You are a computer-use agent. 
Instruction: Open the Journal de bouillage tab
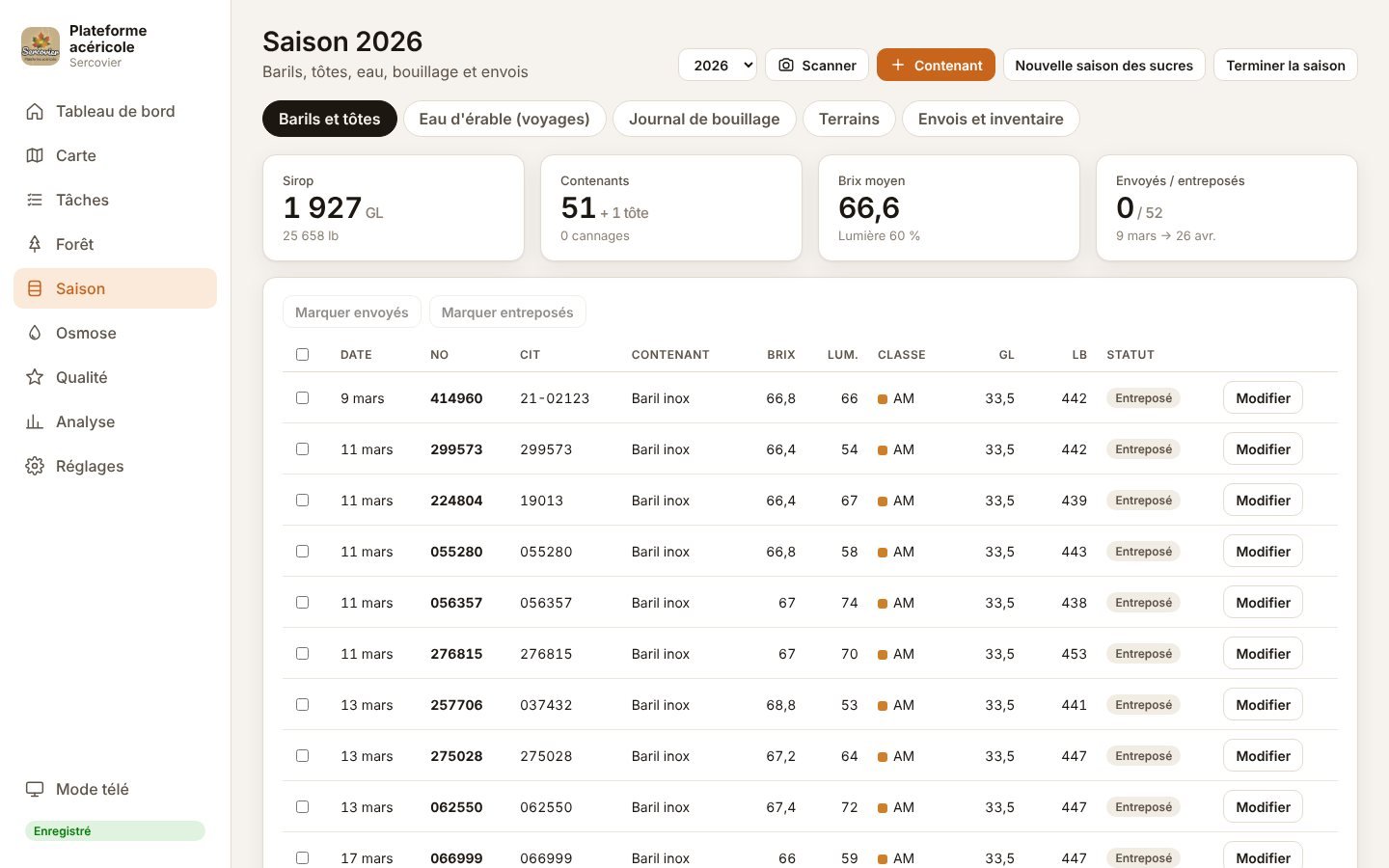pyautogui.click(x=704, y=119)
